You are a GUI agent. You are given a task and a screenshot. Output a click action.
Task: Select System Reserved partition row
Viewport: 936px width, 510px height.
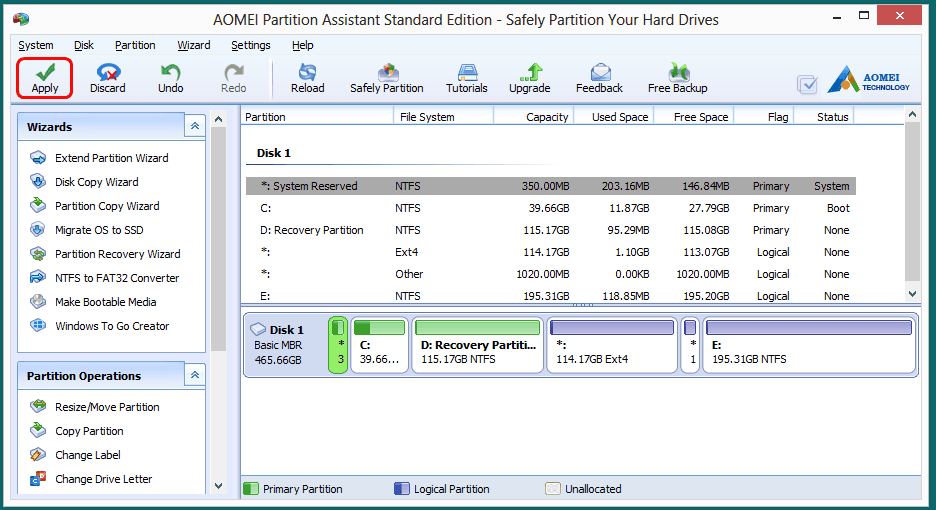(x=551, y=186)
